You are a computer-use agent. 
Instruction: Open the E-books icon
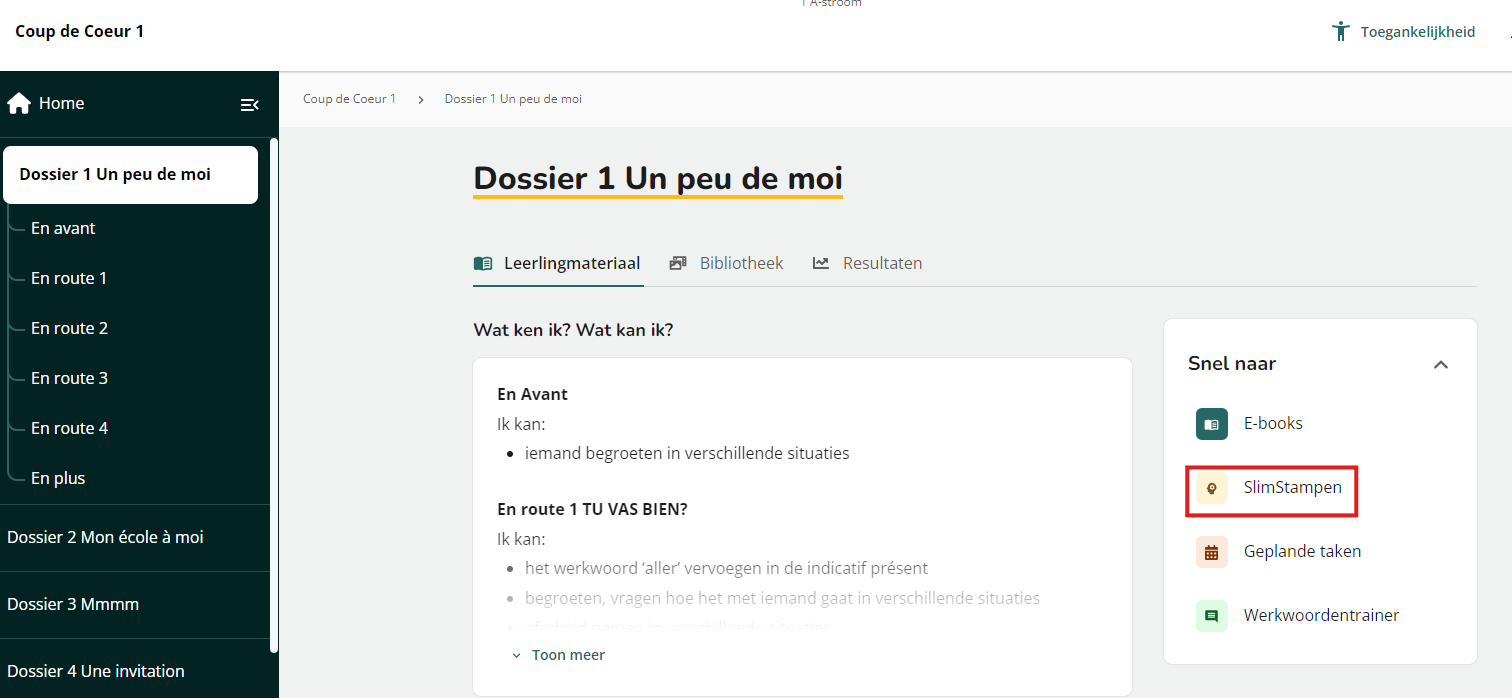tap(1212, 424)
